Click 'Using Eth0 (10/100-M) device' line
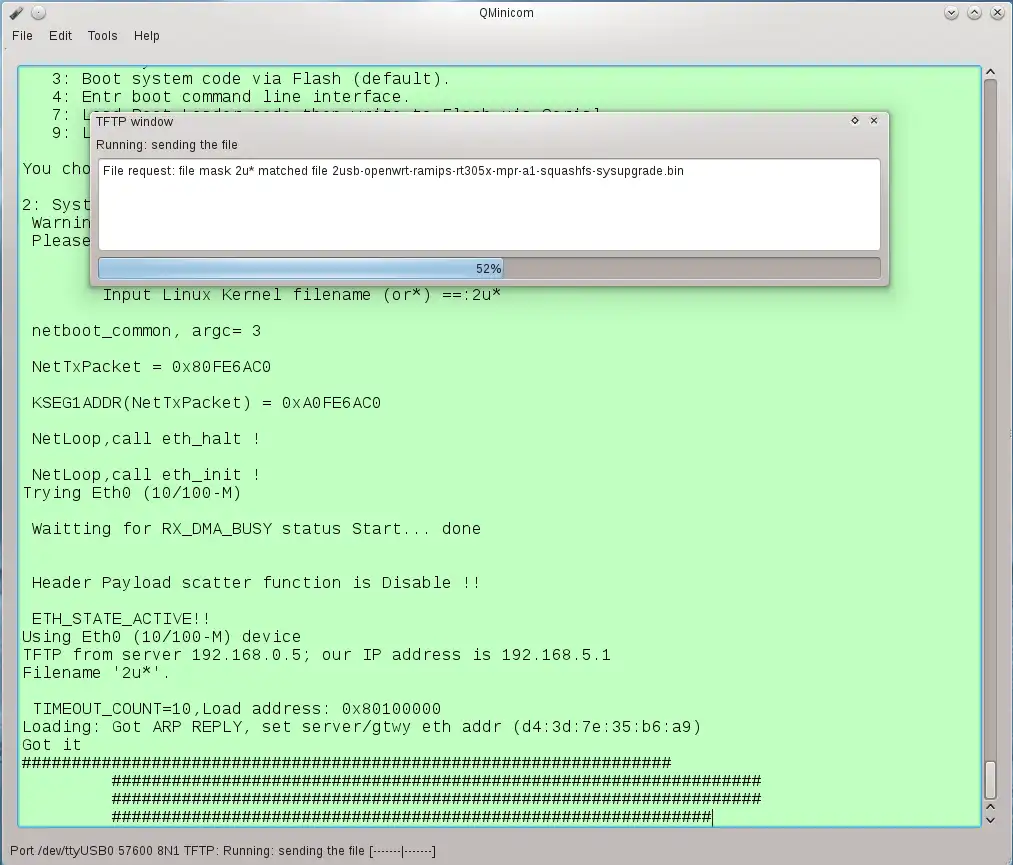Image resolution: width=1013 pixels, height=865 pixels. pos(162,637)
